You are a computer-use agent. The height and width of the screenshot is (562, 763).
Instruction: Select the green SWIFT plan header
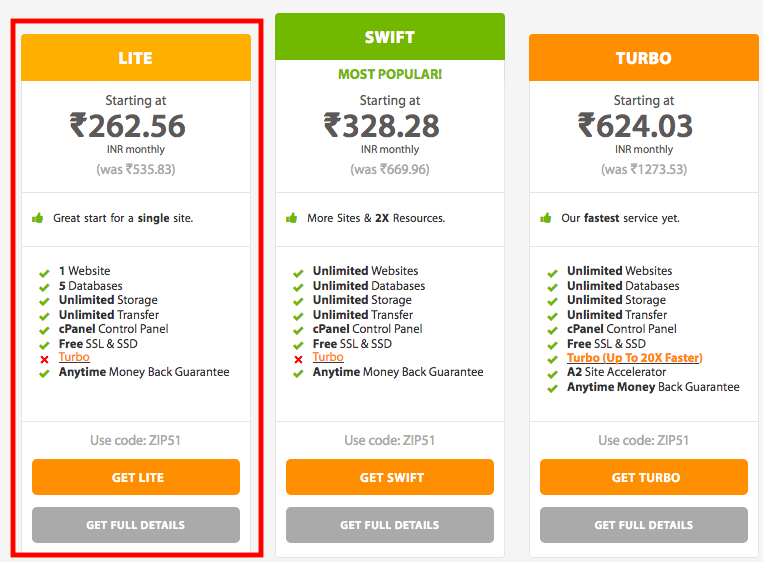pyautogui.click(x=390, y=37)
